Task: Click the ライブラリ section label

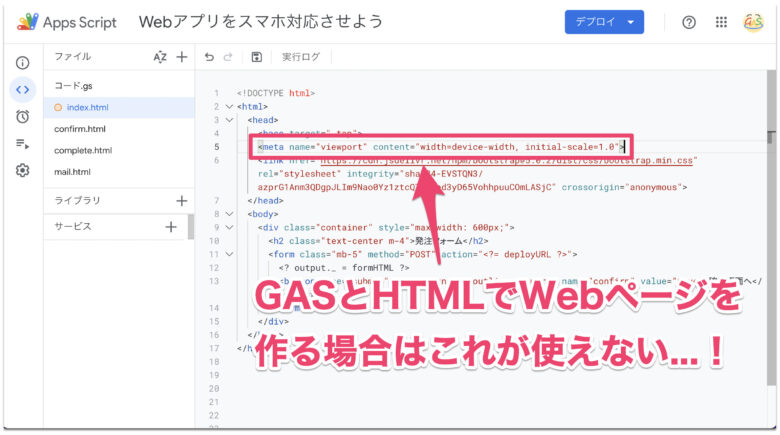Action: [77, 200]
